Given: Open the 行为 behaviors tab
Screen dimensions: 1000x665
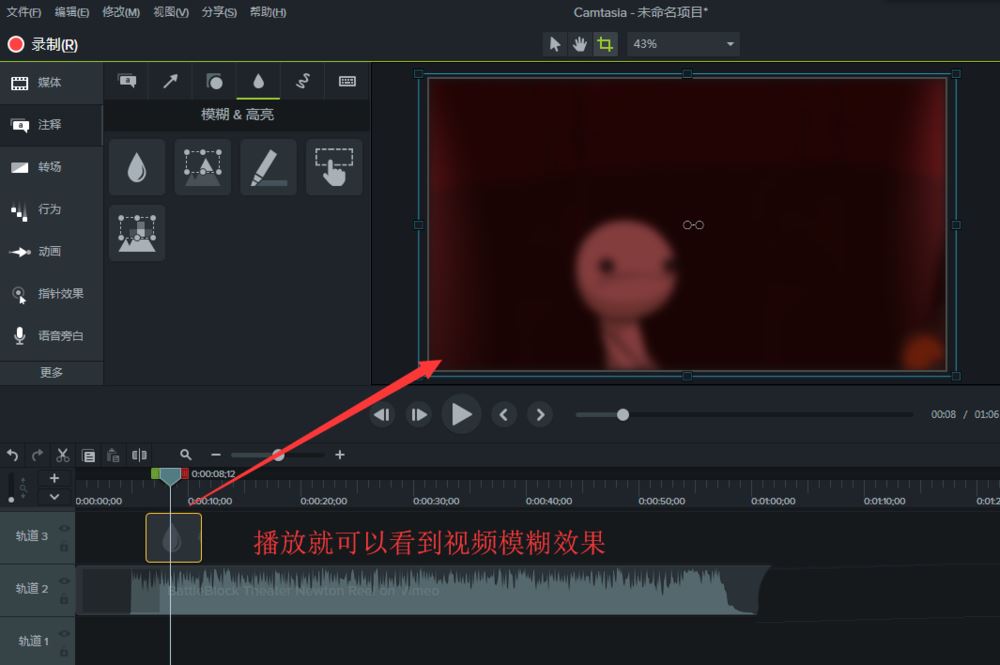Looking at the screenshot, I should 51,209.
